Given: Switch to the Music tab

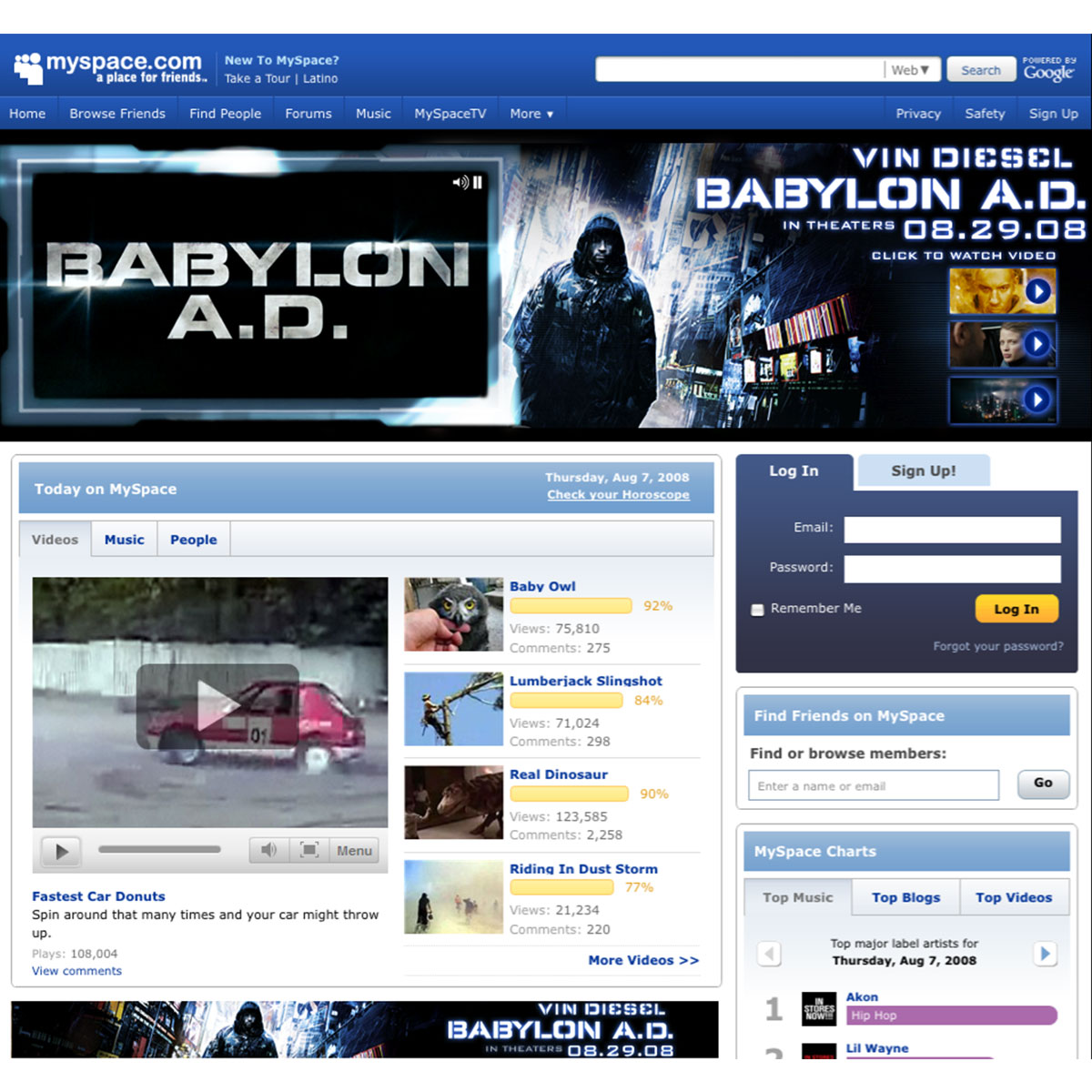Looking at the screenshot, I should click(x=124, y=540).
